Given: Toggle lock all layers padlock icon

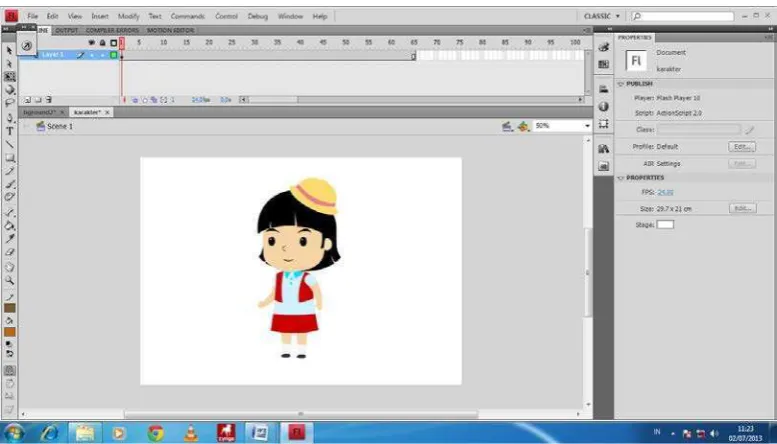Looking at the screenshot, I should click(x=103, y=43).
